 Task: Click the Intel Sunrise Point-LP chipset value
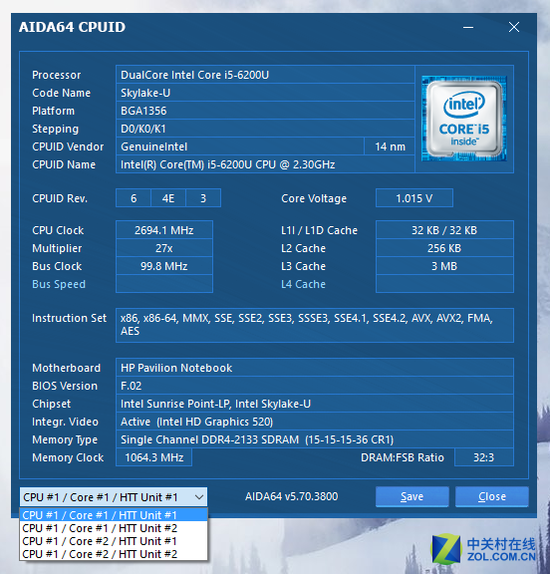(315, 404)
